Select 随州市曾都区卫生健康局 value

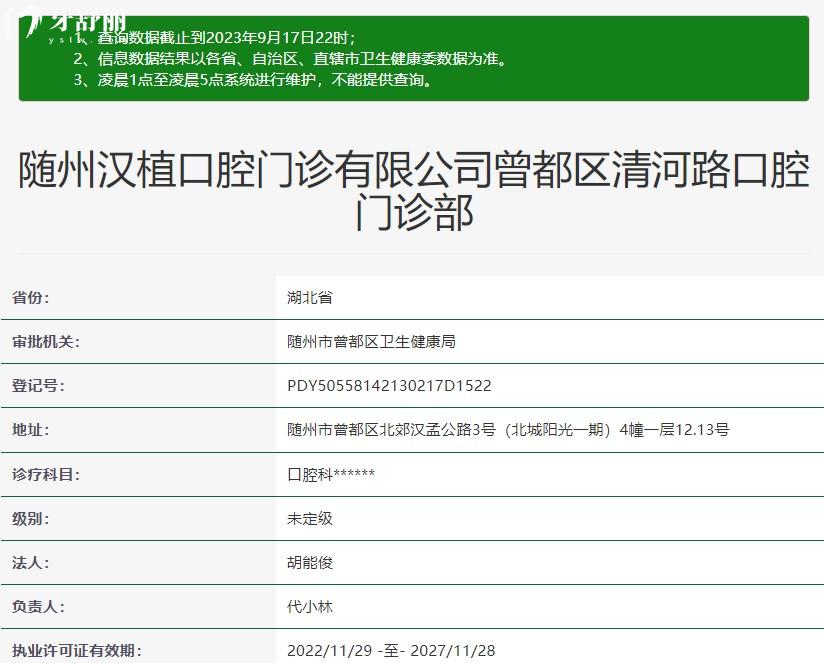pyautogui.click(x=371, y=342)
